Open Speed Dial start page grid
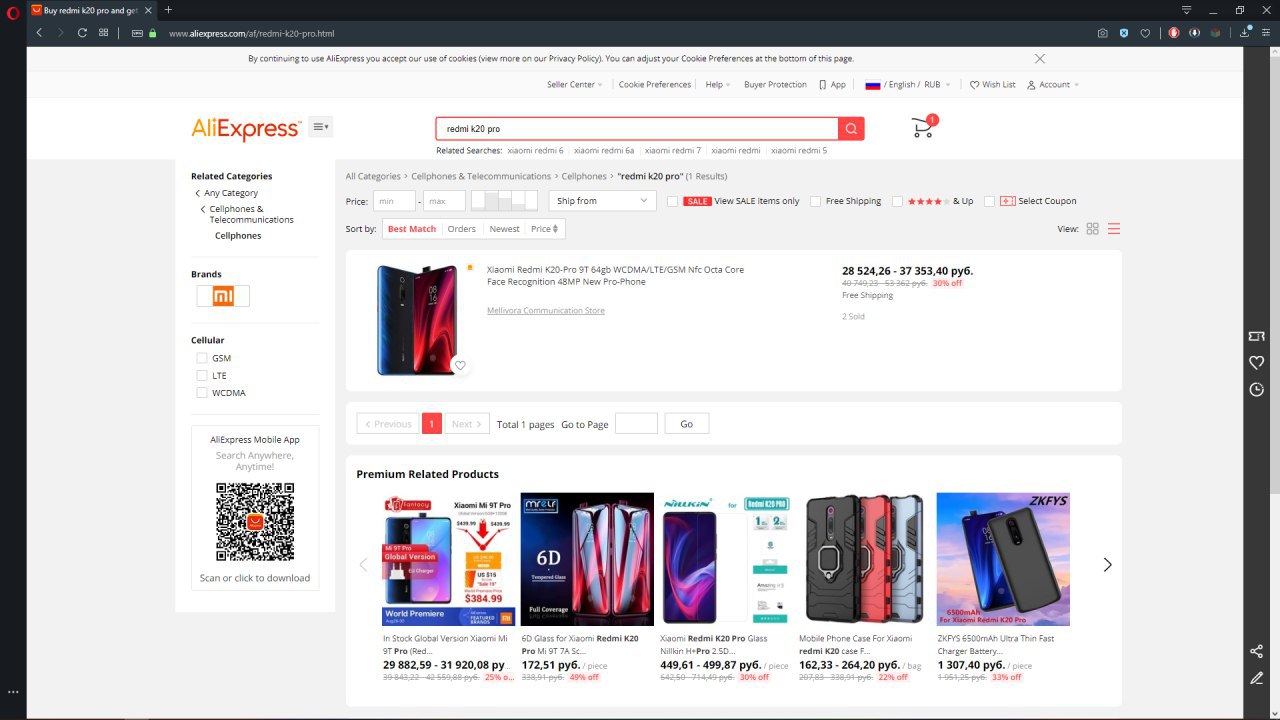The width and height of the screenshot is (1280, 720). (104, 33)
